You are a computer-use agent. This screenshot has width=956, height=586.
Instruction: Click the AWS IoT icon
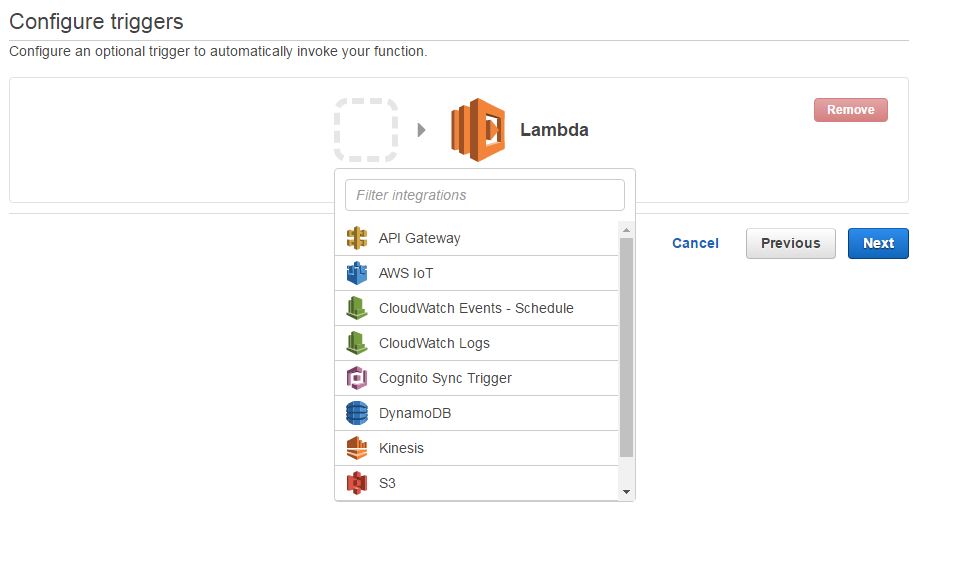(x=357, y=273)
